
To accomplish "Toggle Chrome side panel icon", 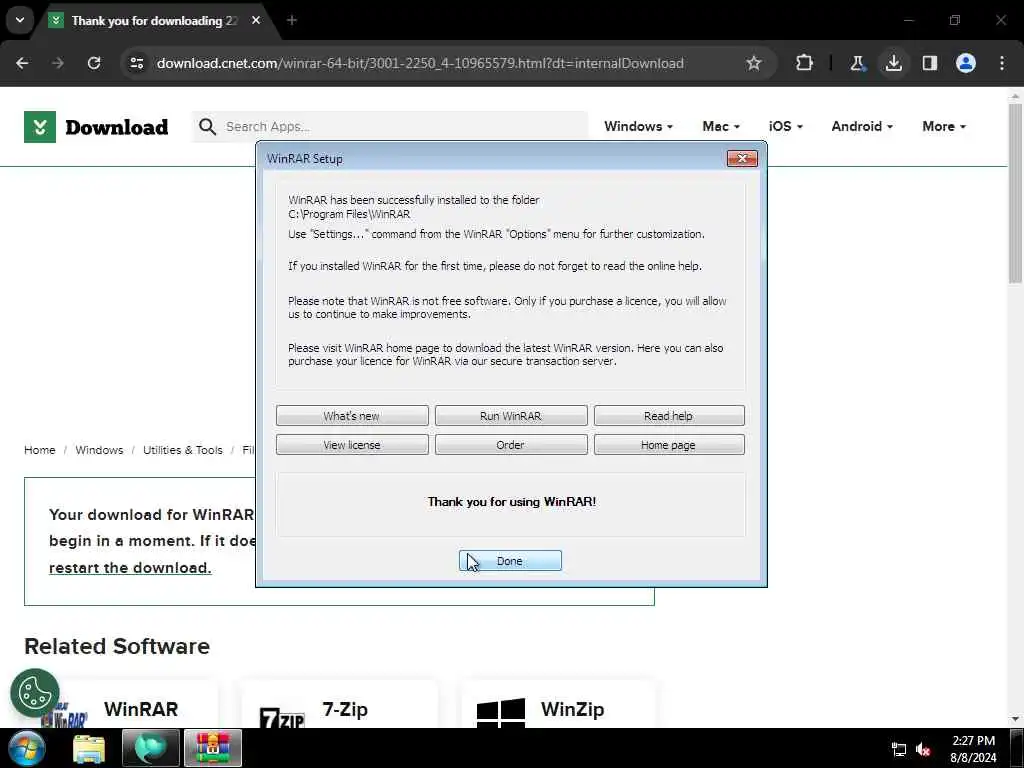I will [929, 63].
